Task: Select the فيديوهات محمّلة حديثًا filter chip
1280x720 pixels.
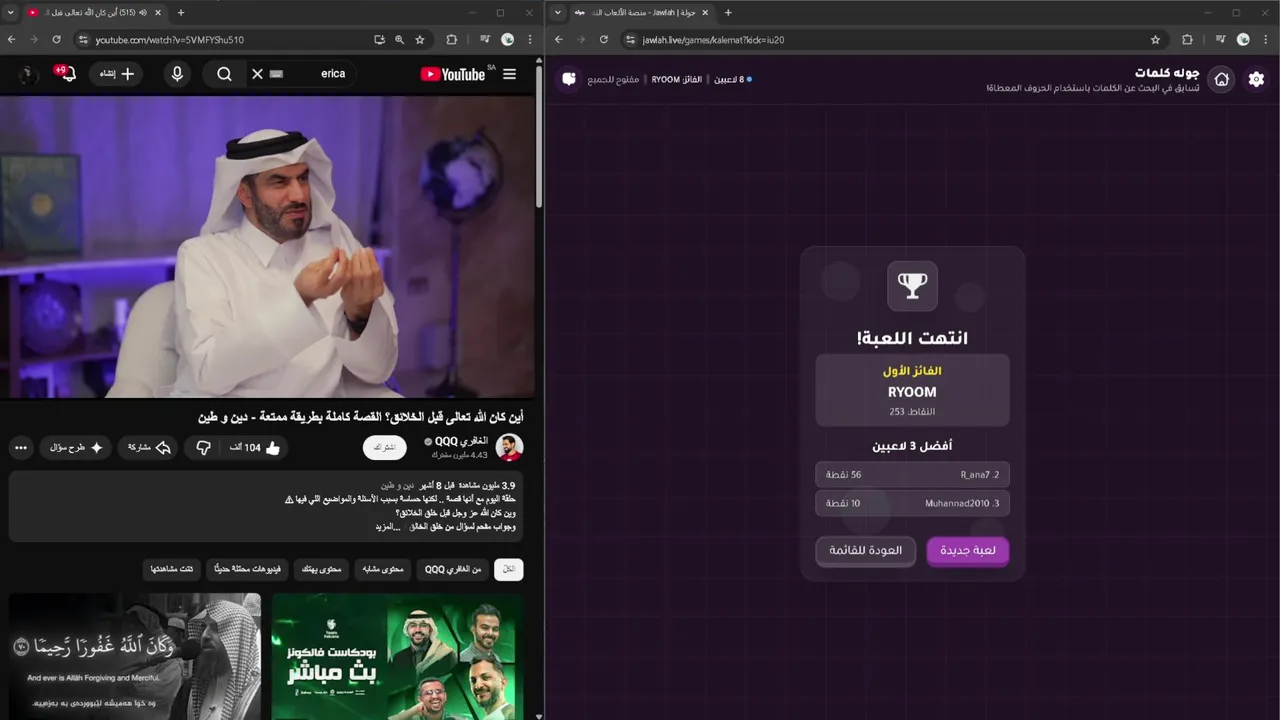Action: point(247,569)
